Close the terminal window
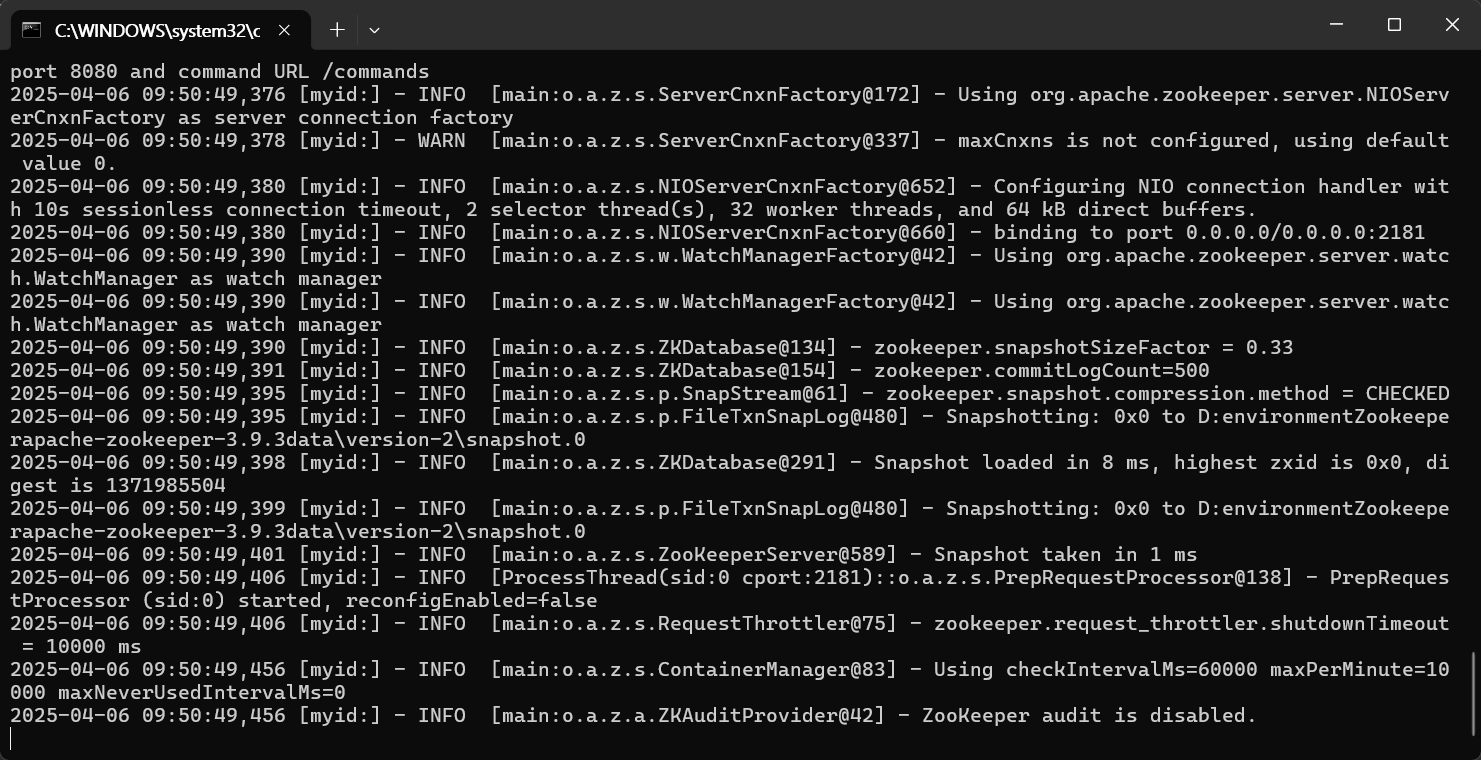Image resolution: width=1481 pixels, height=760 pixels. tap(1452, 25)
